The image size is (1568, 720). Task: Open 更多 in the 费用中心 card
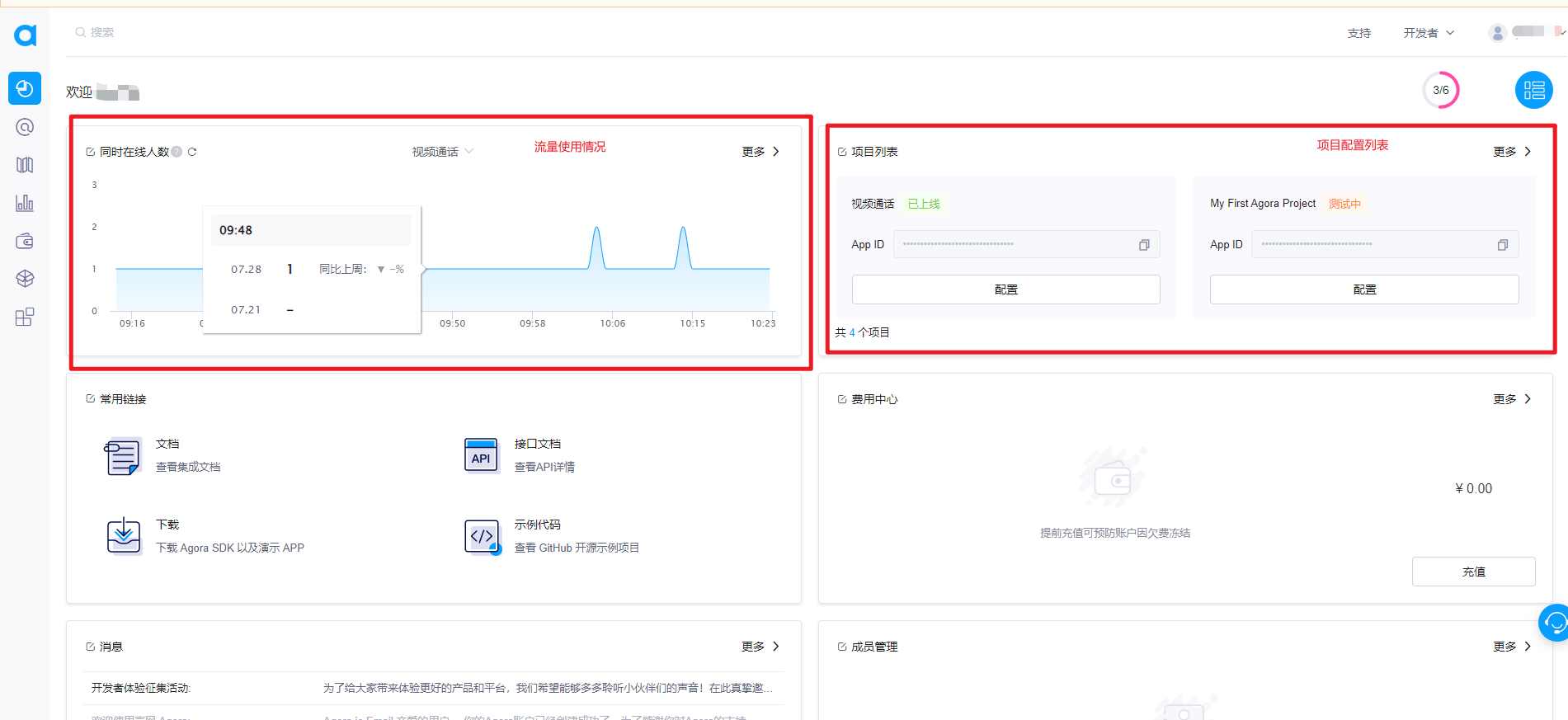[x=1512, y=399]
